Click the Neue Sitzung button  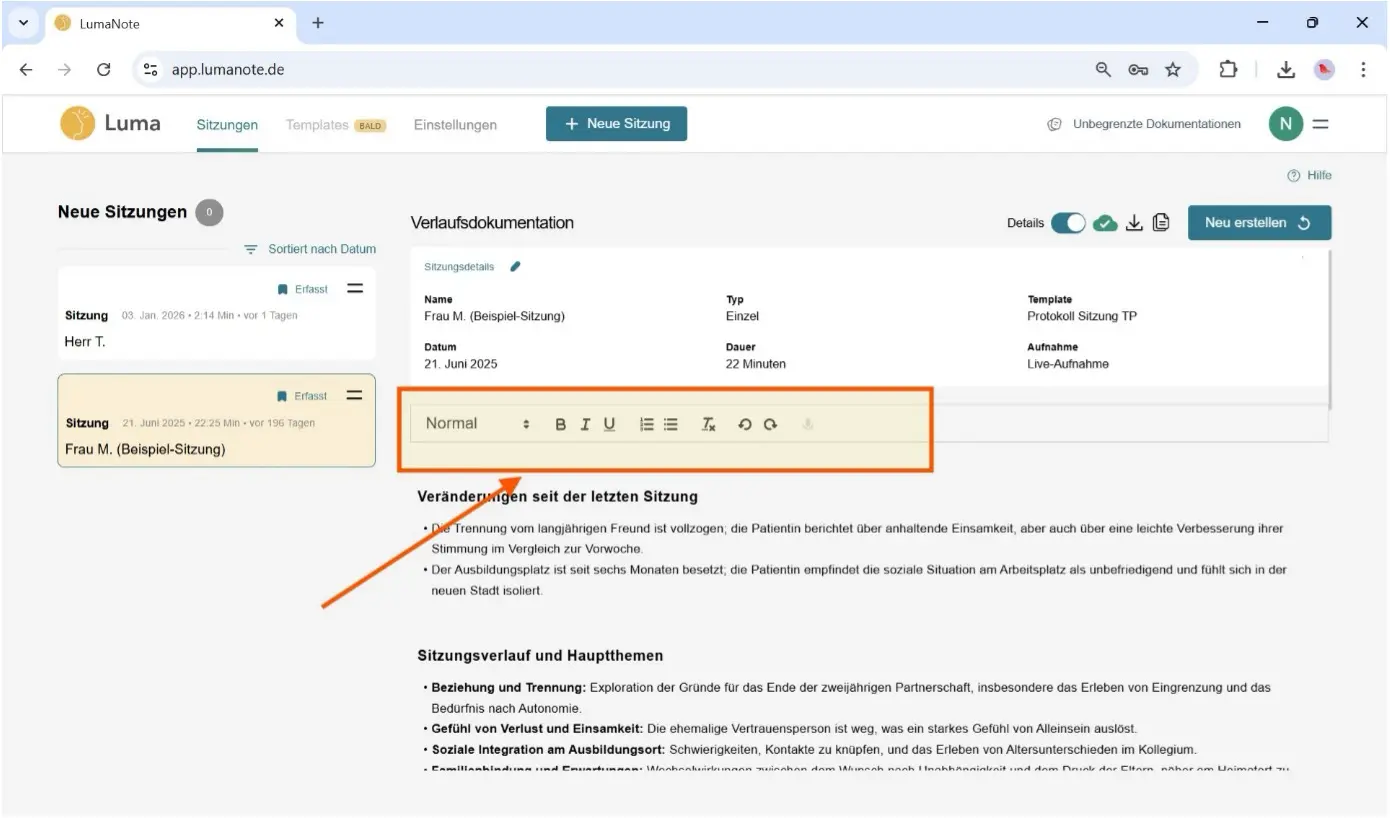616,124
